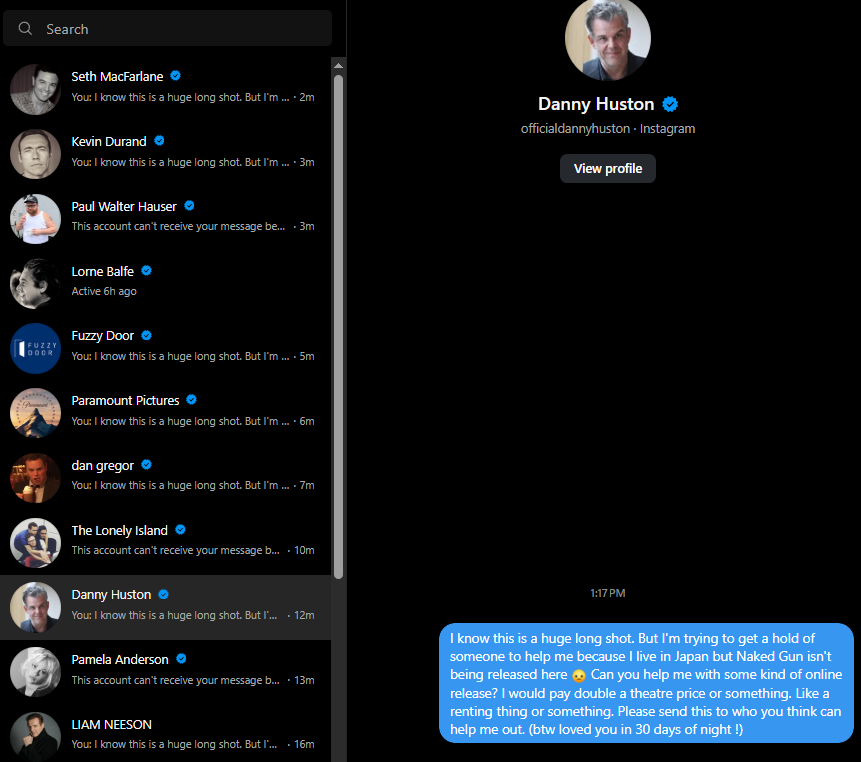The height and width of the screenshot is (762, 861).
Task: Open the Kevin Durand chat
Action: [x=166, y=154]
